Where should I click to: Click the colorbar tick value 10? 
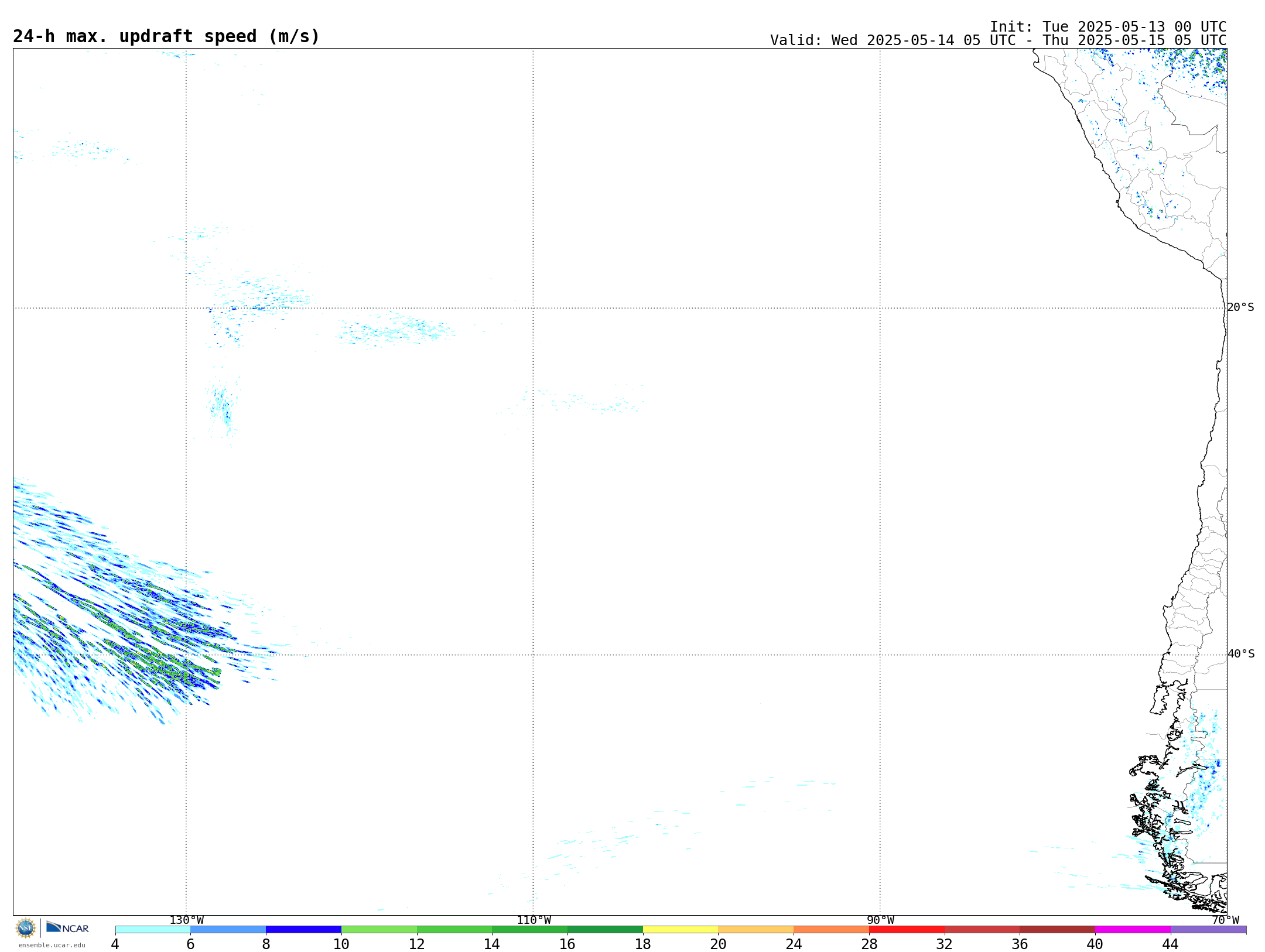click(341, 944)
